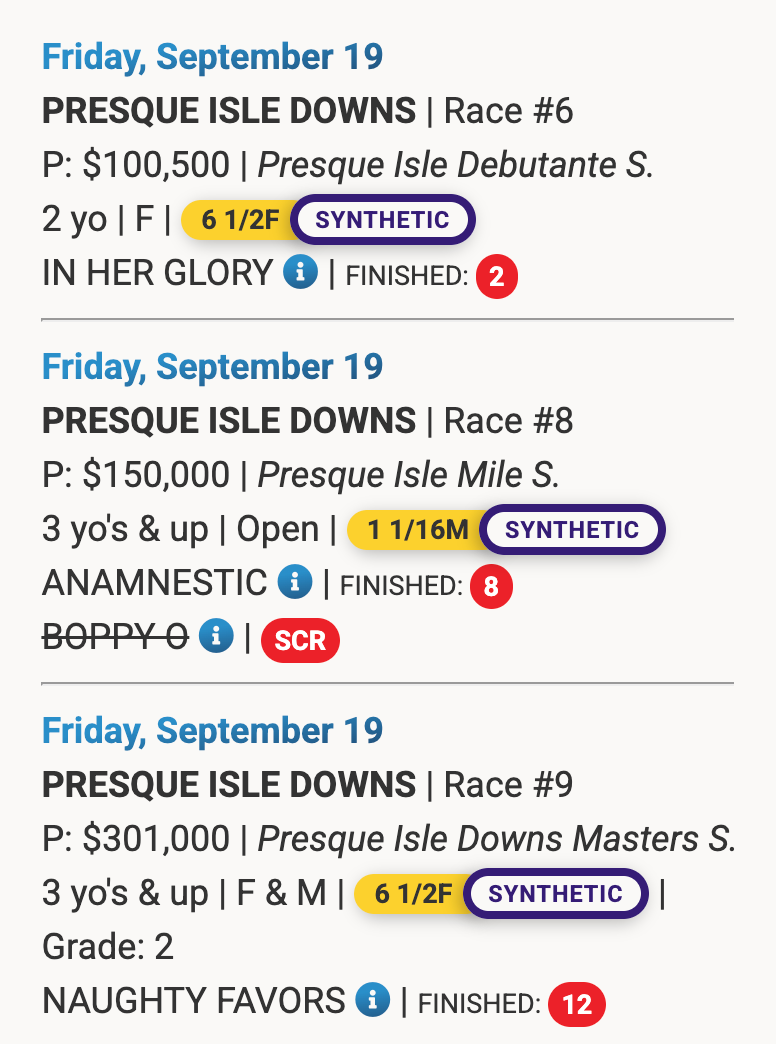
Task: Click Friday, September 19 date above Race #8
Action: pos(212,367)
